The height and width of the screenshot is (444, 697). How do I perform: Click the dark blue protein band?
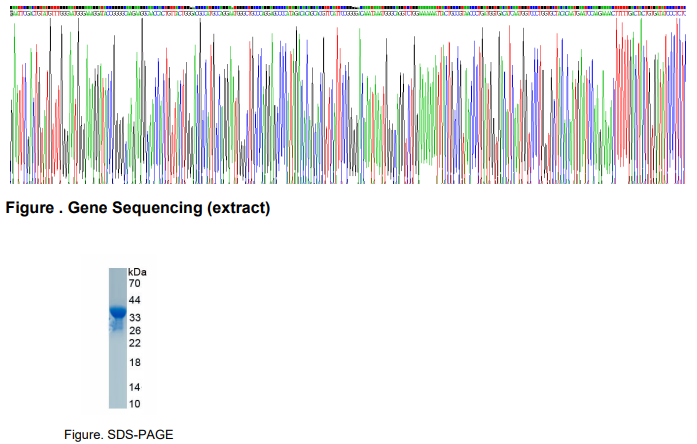118,313
